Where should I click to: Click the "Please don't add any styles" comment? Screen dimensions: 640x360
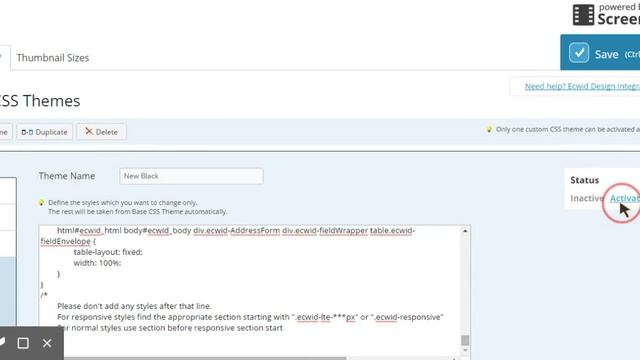(x=134, y=306)
